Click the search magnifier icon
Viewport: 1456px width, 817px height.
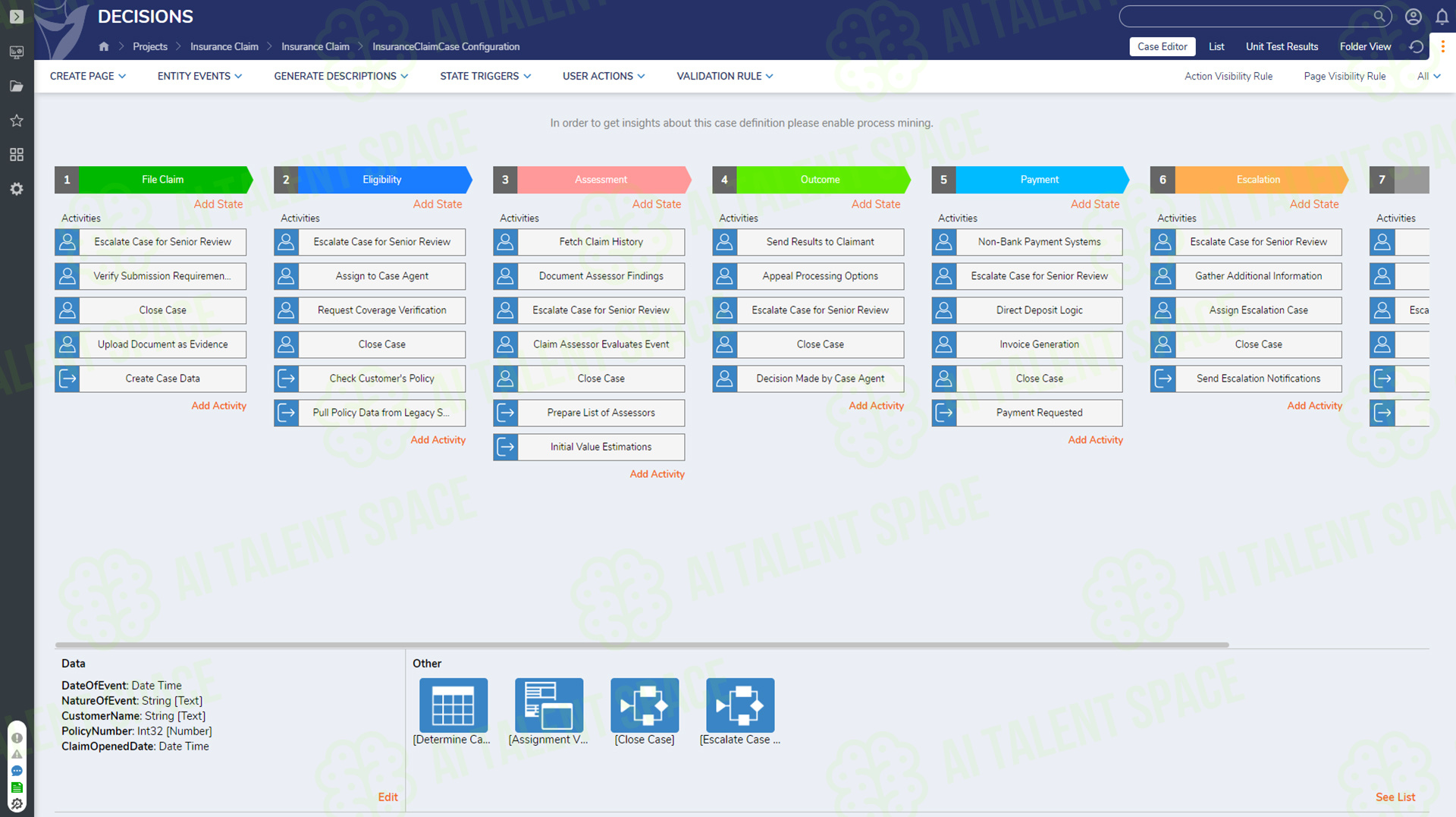(x=1379, y=17)
